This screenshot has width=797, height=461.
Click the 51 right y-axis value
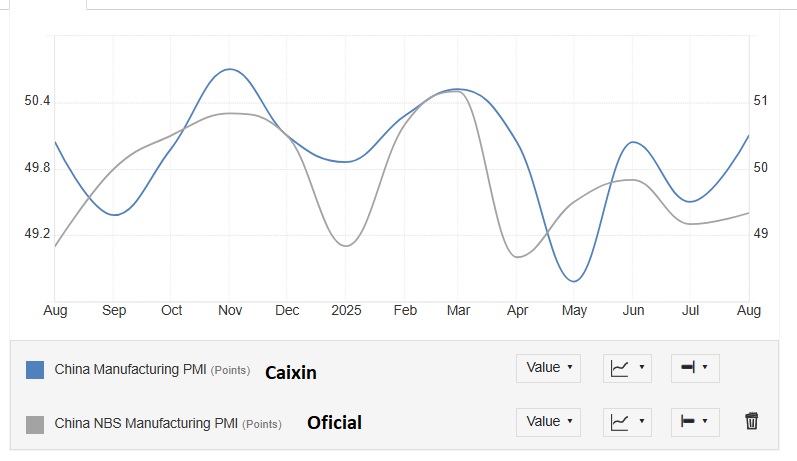coord(760,101)
